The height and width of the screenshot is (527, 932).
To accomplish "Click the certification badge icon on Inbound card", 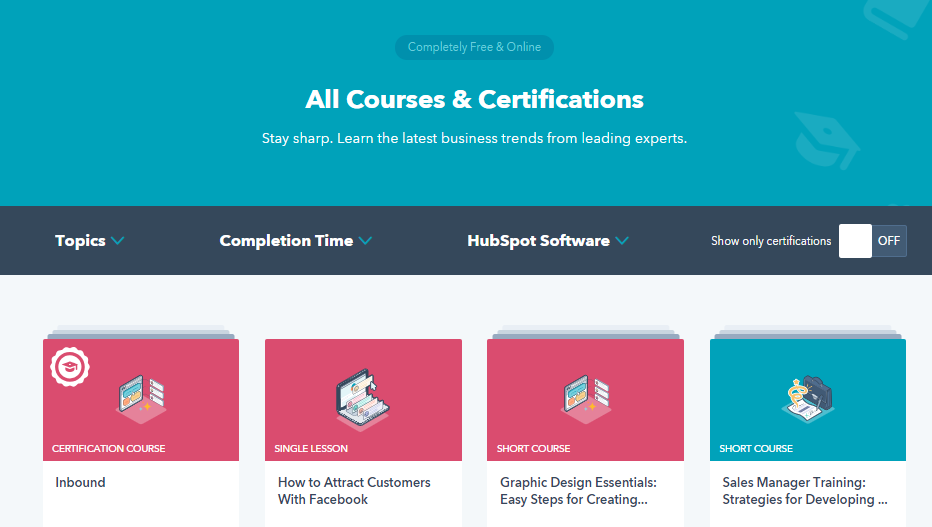I will tap(70, 368).
